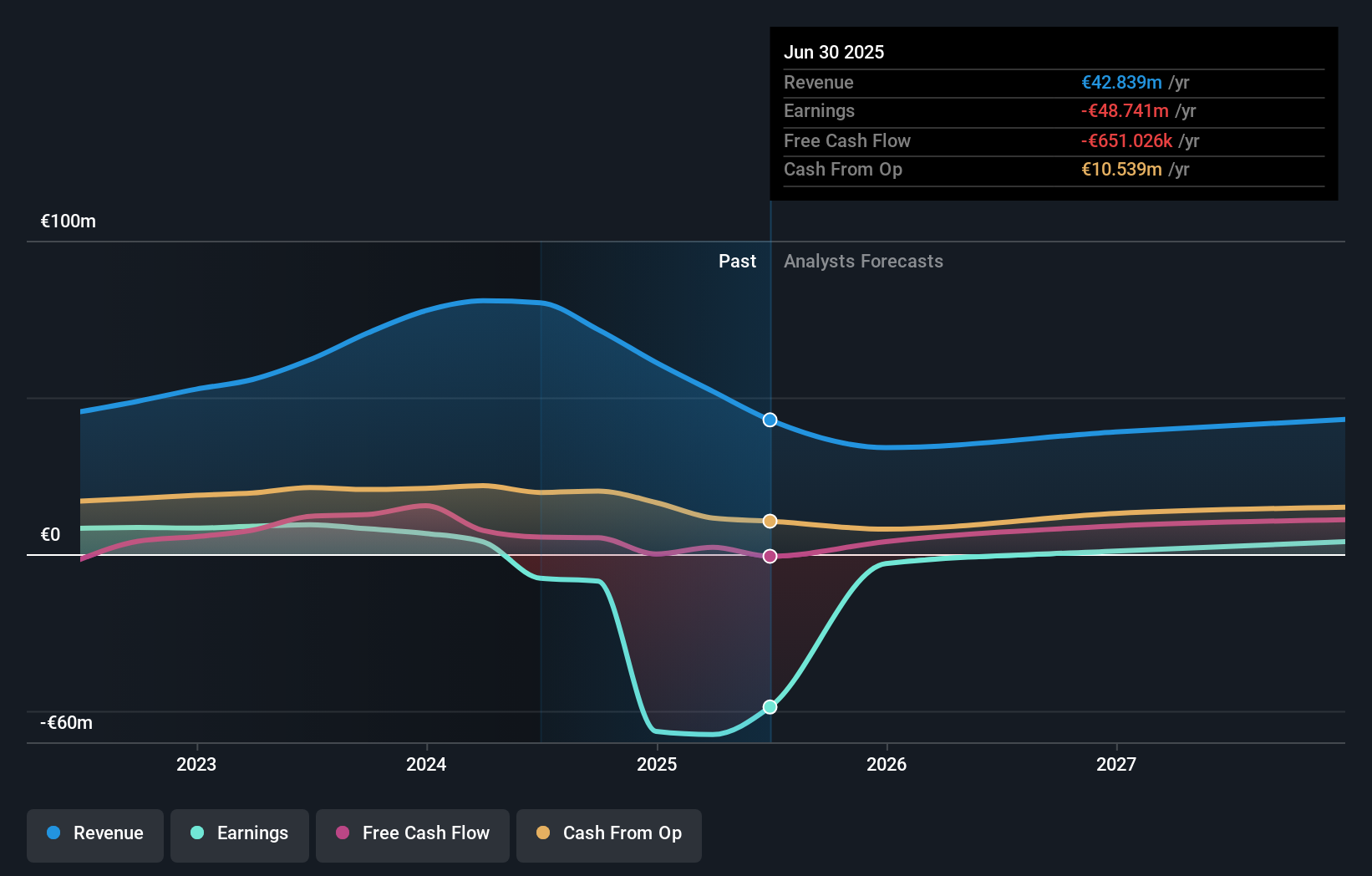Click the teal Earnings marker on the chart
The image size is (1372, 876).
tap(769, 706)
